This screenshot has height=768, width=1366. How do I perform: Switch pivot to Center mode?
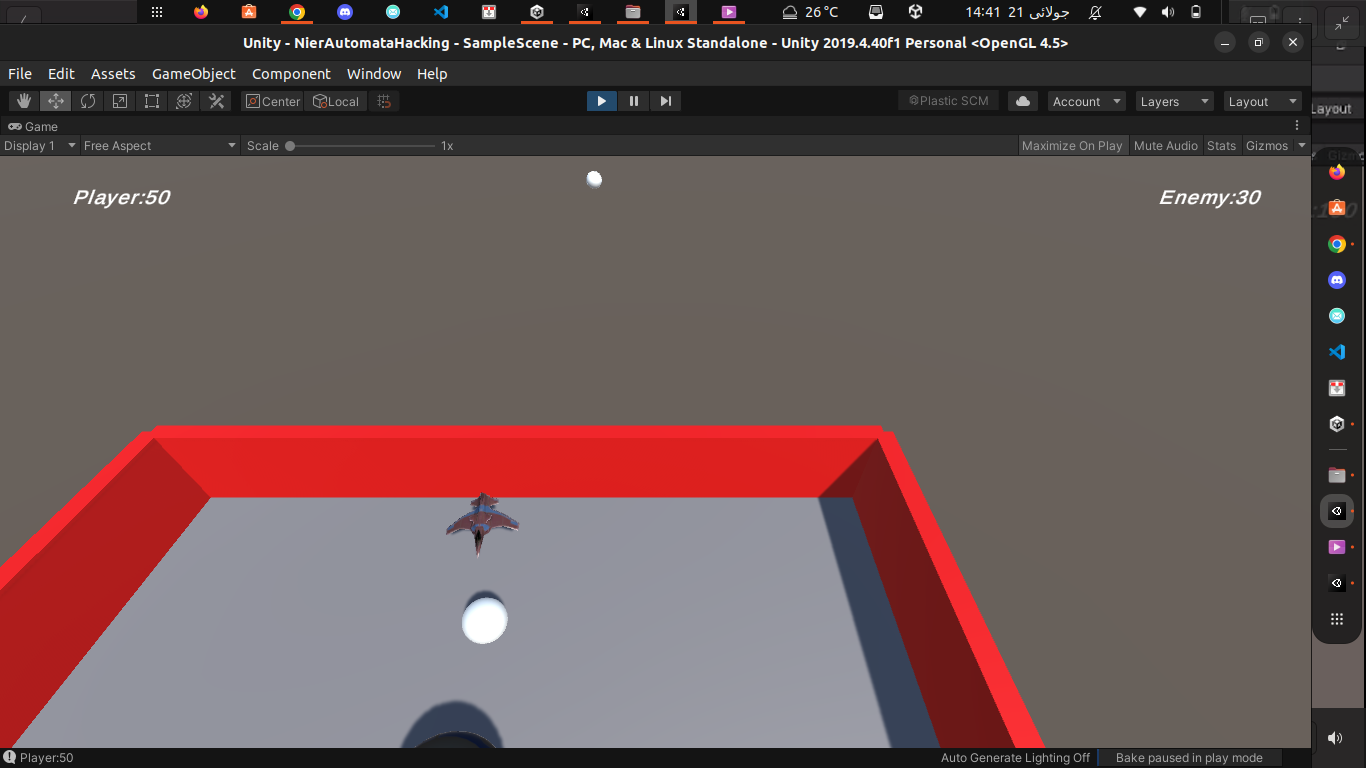272,100
